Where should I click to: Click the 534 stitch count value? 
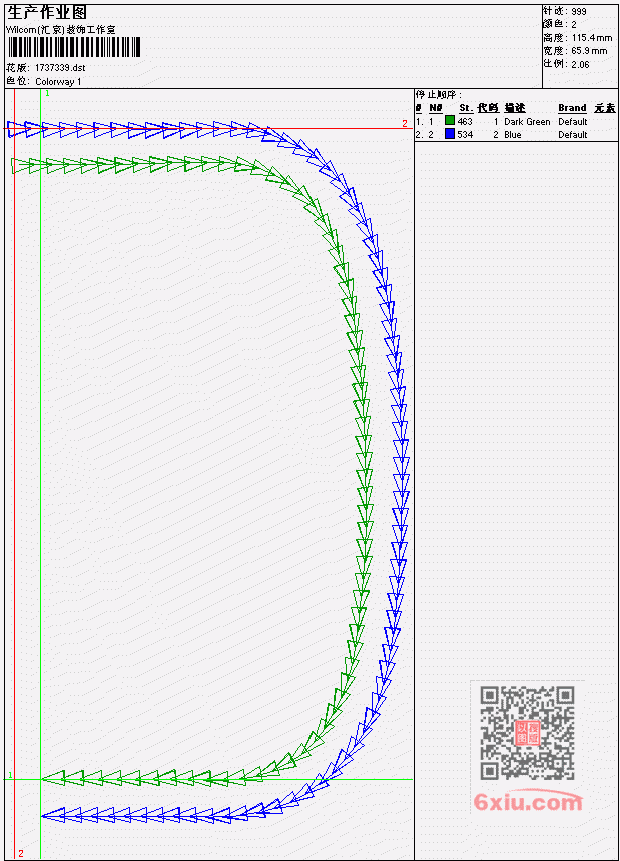point(465,135)
